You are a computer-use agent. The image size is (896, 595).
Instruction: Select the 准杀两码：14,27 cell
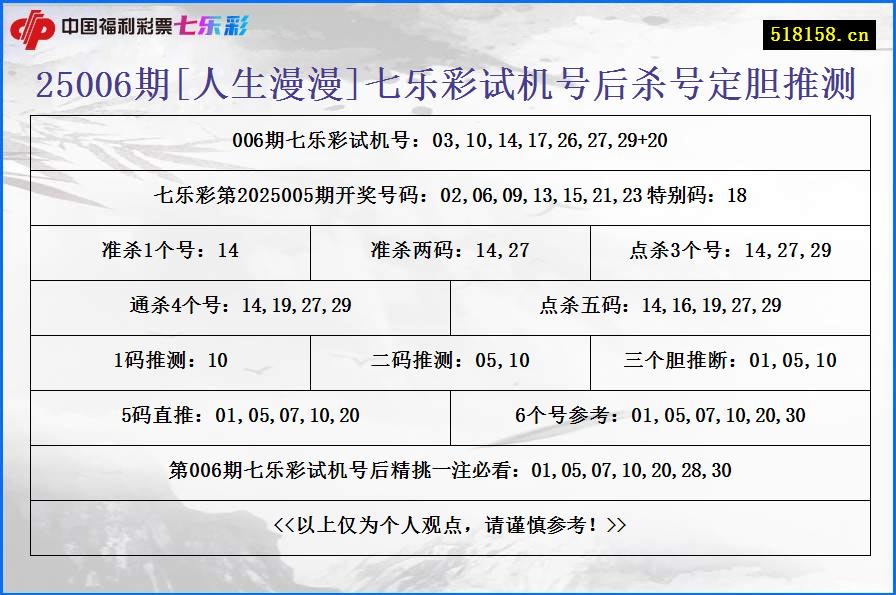[450, 252]
